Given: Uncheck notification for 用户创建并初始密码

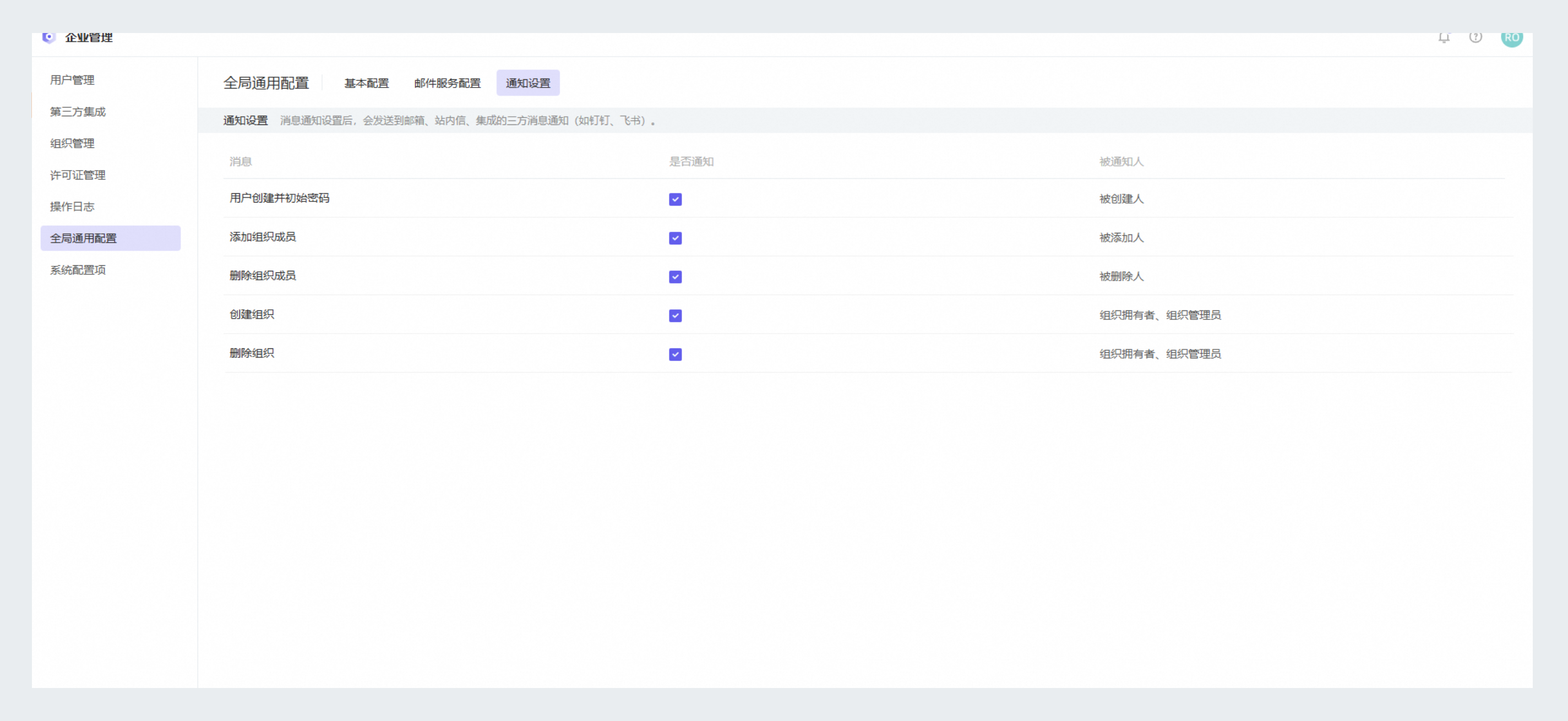Looking at the screenshot, I should (x=675, y=200).
